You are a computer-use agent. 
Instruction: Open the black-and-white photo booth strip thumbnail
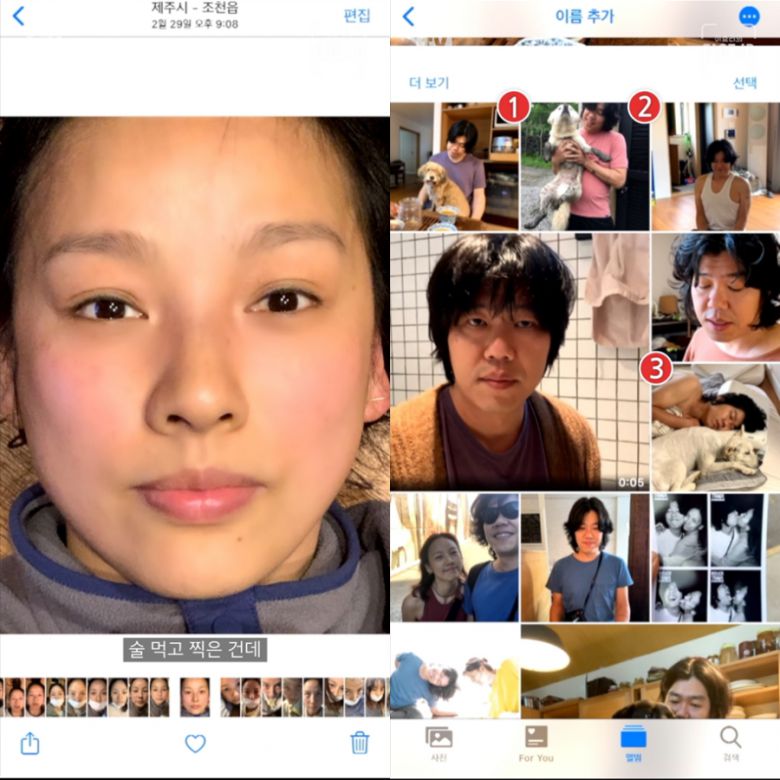click(x=716, y=557)
